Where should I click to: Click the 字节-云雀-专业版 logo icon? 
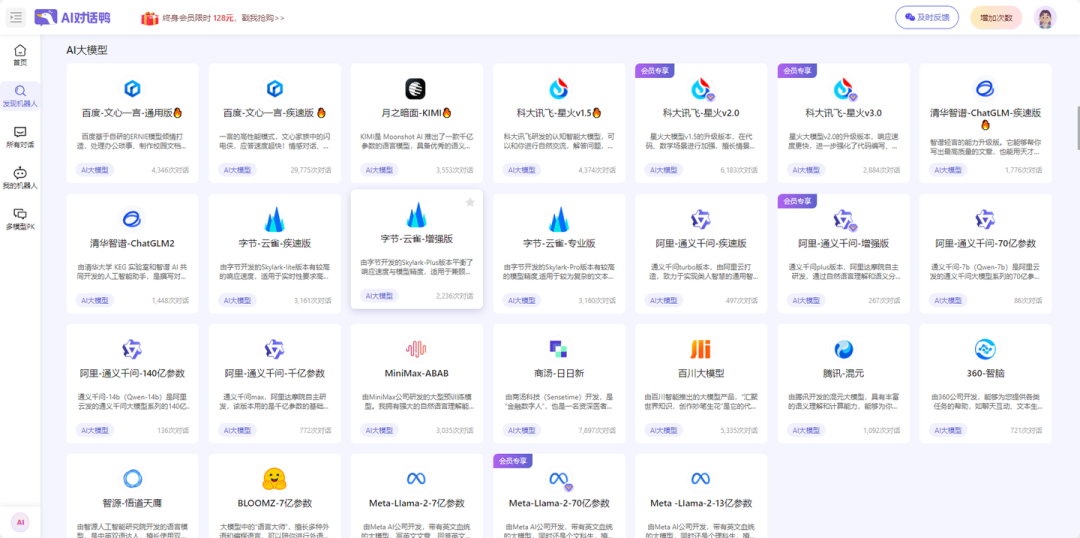(559, 219)
